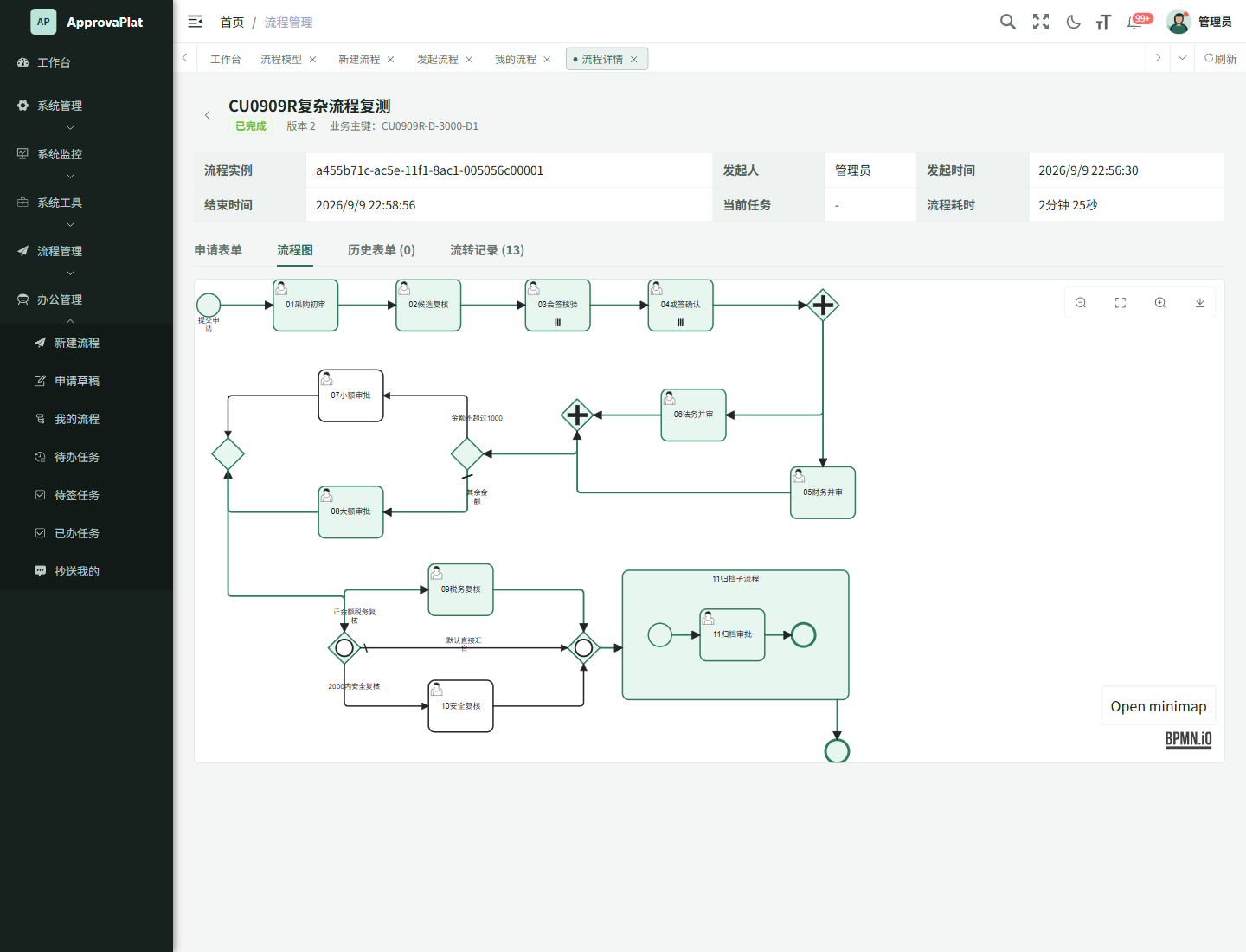Collapse the sidebar with the hamburger icon

click(x=195, y=22)
